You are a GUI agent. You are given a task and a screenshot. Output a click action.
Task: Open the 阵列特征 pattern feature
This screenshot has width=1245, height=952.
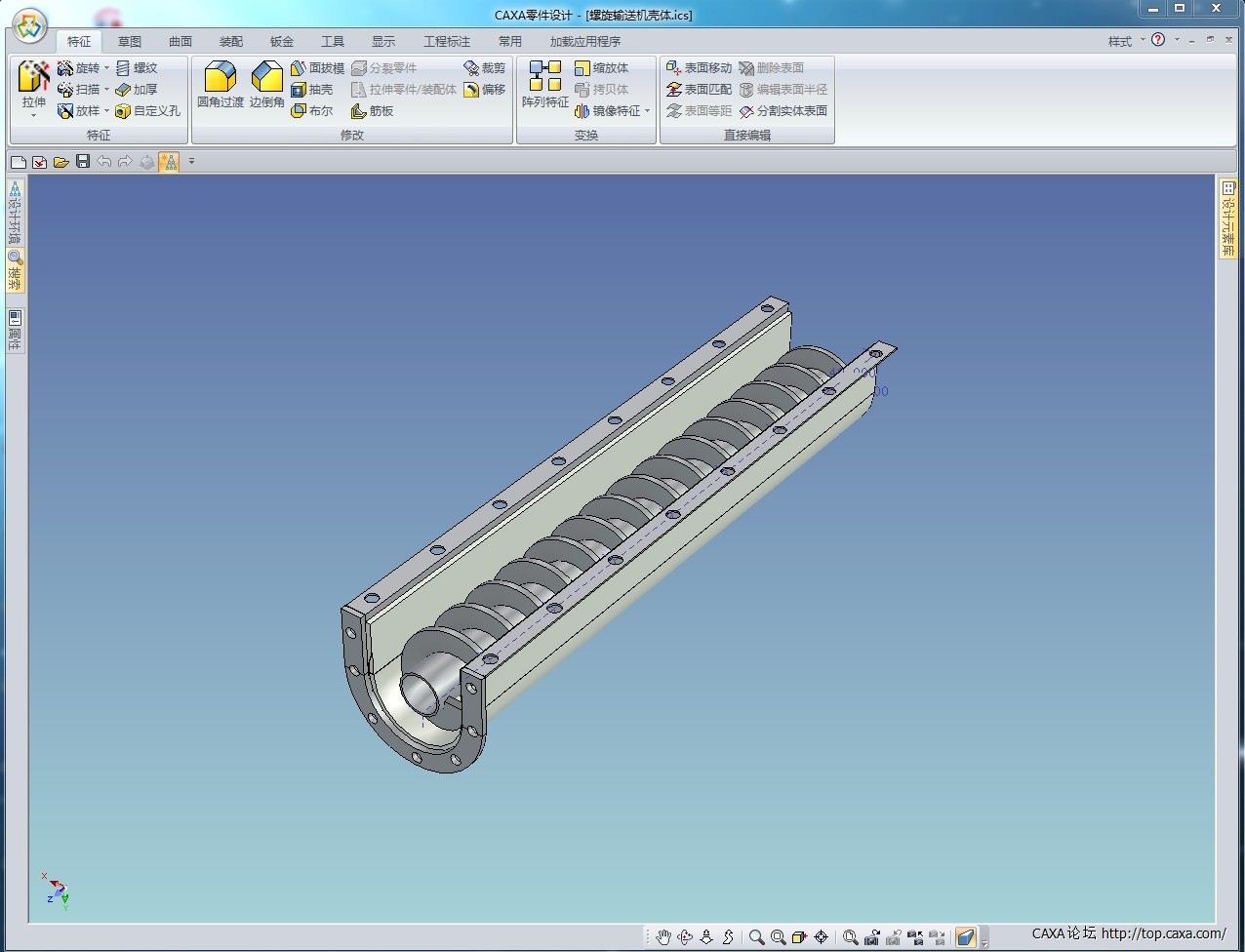point(545,84)
